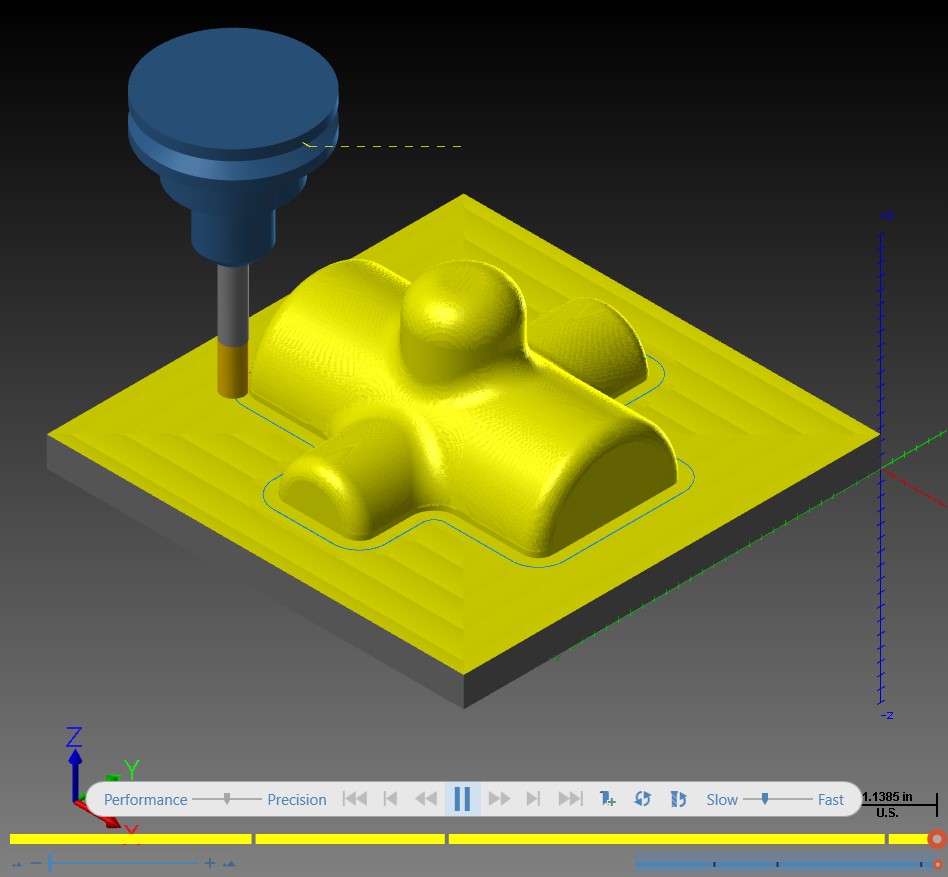The width and height of the screenshot is (948, 877).
Task: Click the second yellow timeline segment
Action: click(350, 839)
